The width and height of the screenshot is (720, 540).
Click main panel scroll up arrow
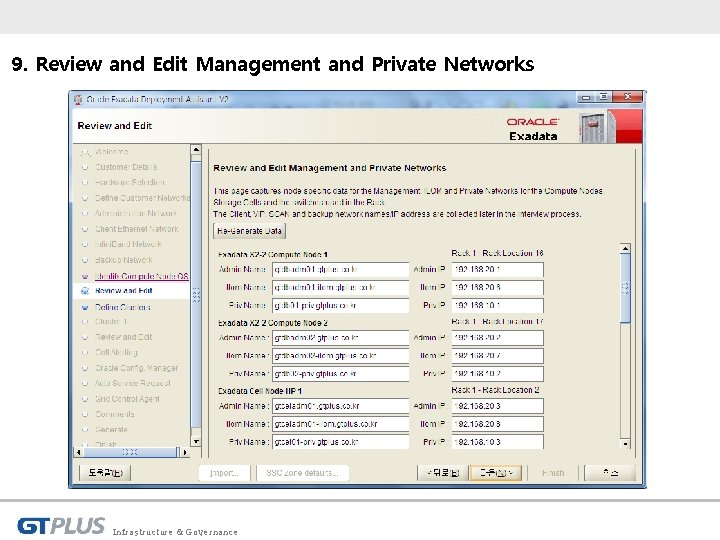coord(625,248)
